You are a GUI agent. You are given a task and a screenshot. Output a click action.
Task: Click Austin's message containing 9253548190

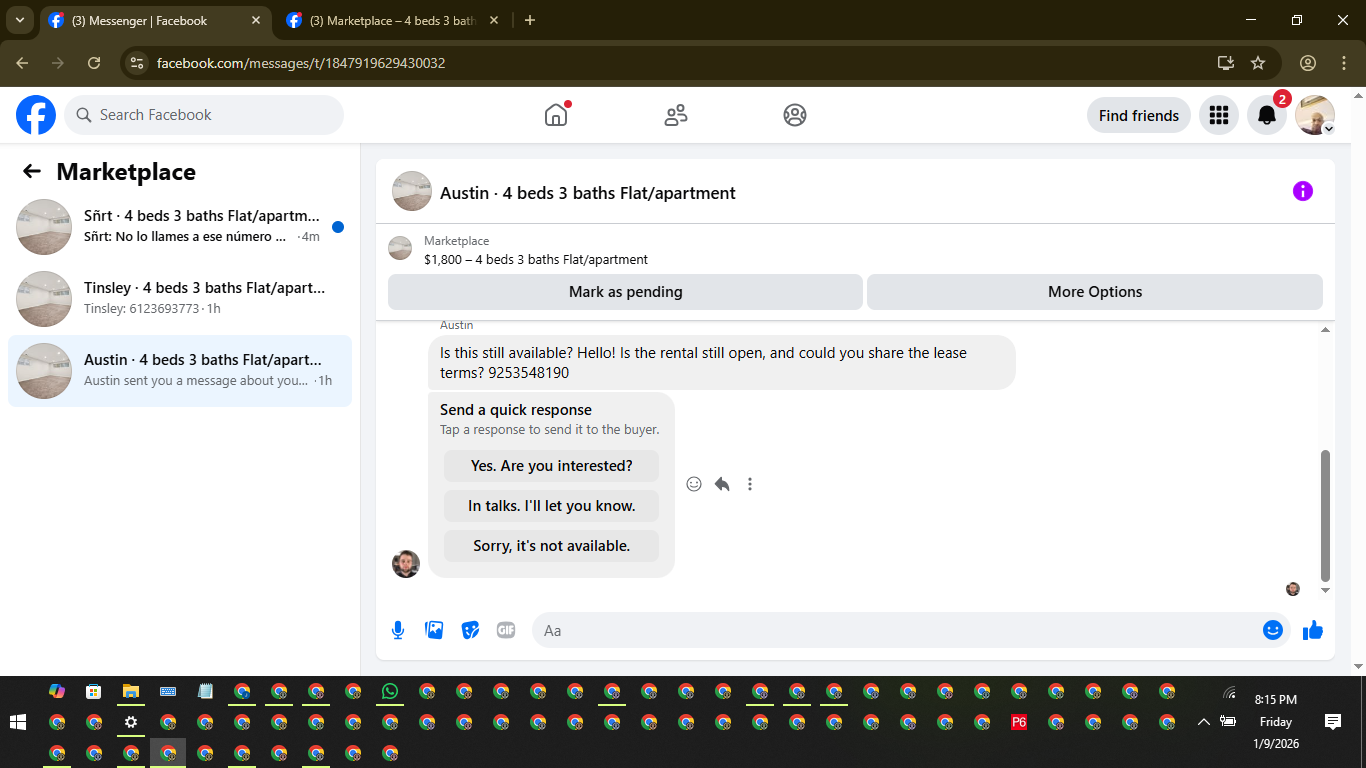(x=721, y=362)
